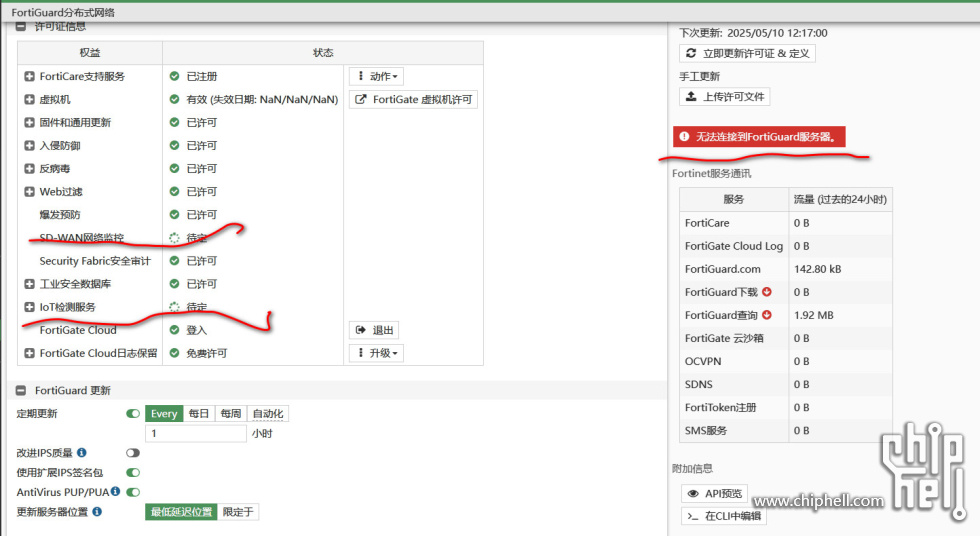Expand the FortiGate Cloud日志保留 row
Screen dimensions: 980x536
click(x=29, y=353)
